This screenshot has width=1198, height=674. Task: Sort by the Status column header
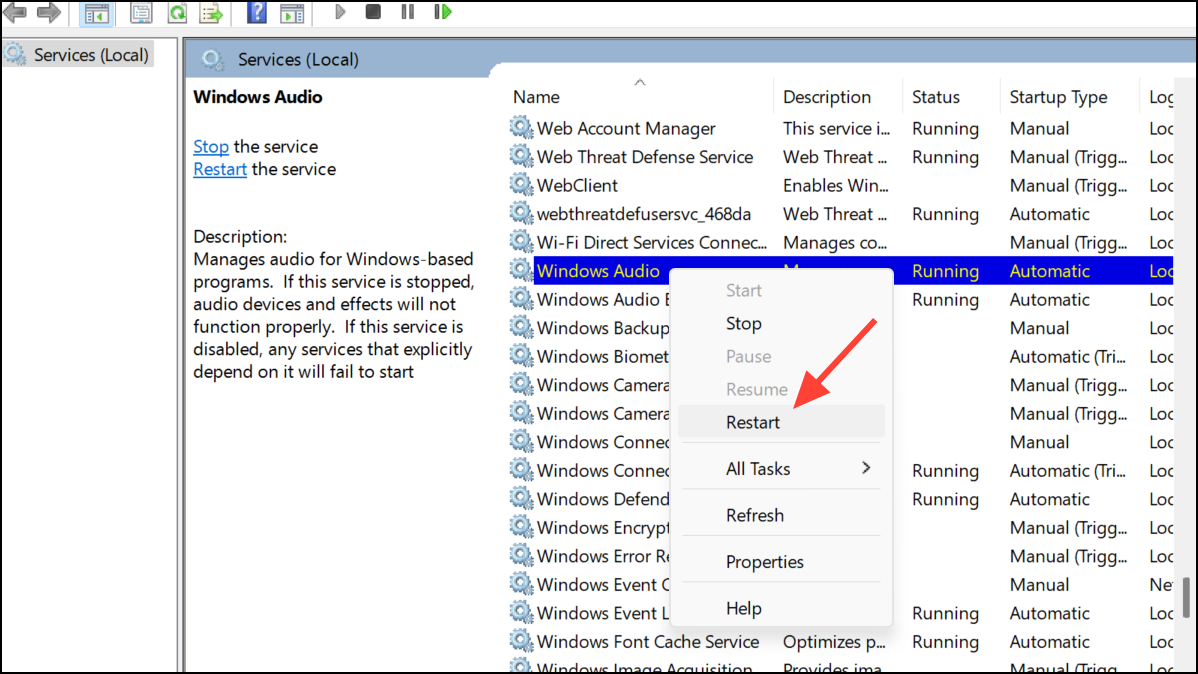coord(935,97)
